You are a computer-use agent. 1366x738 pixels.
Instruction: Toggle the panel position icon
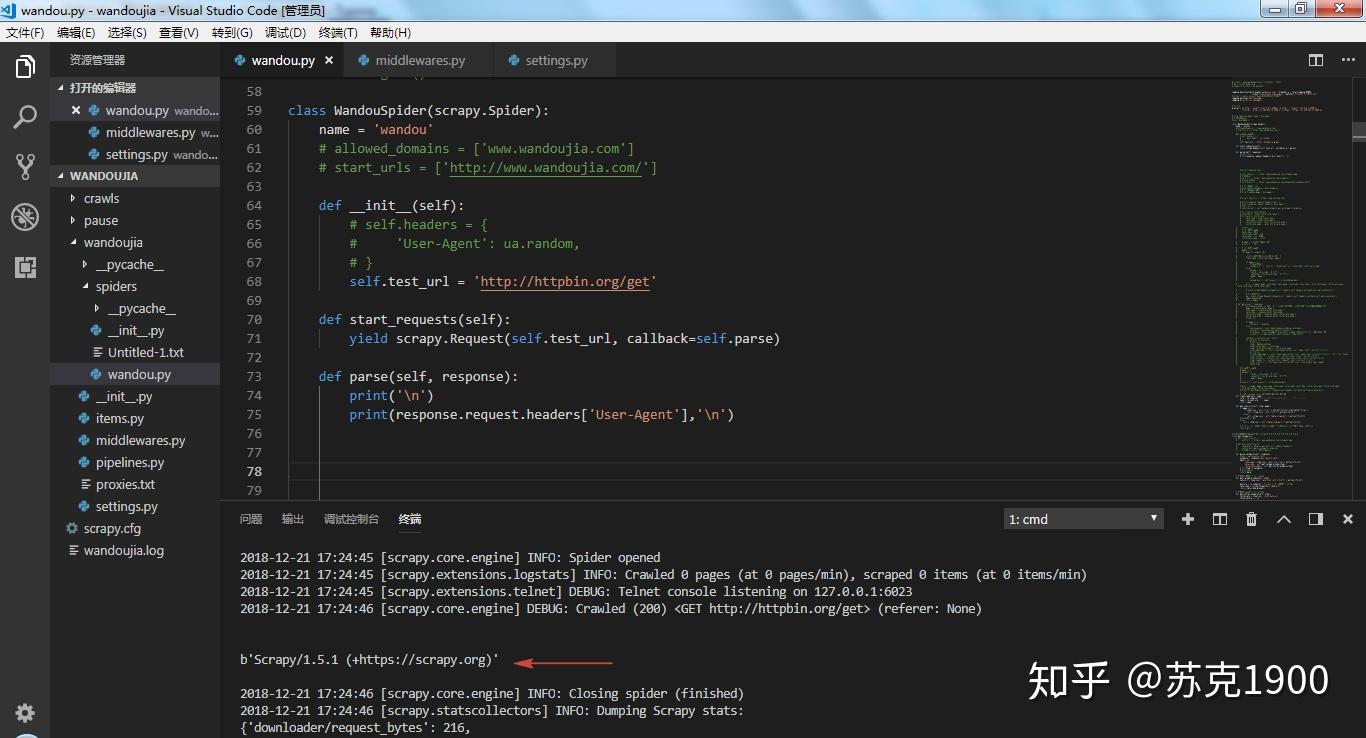click(1314, 518)
